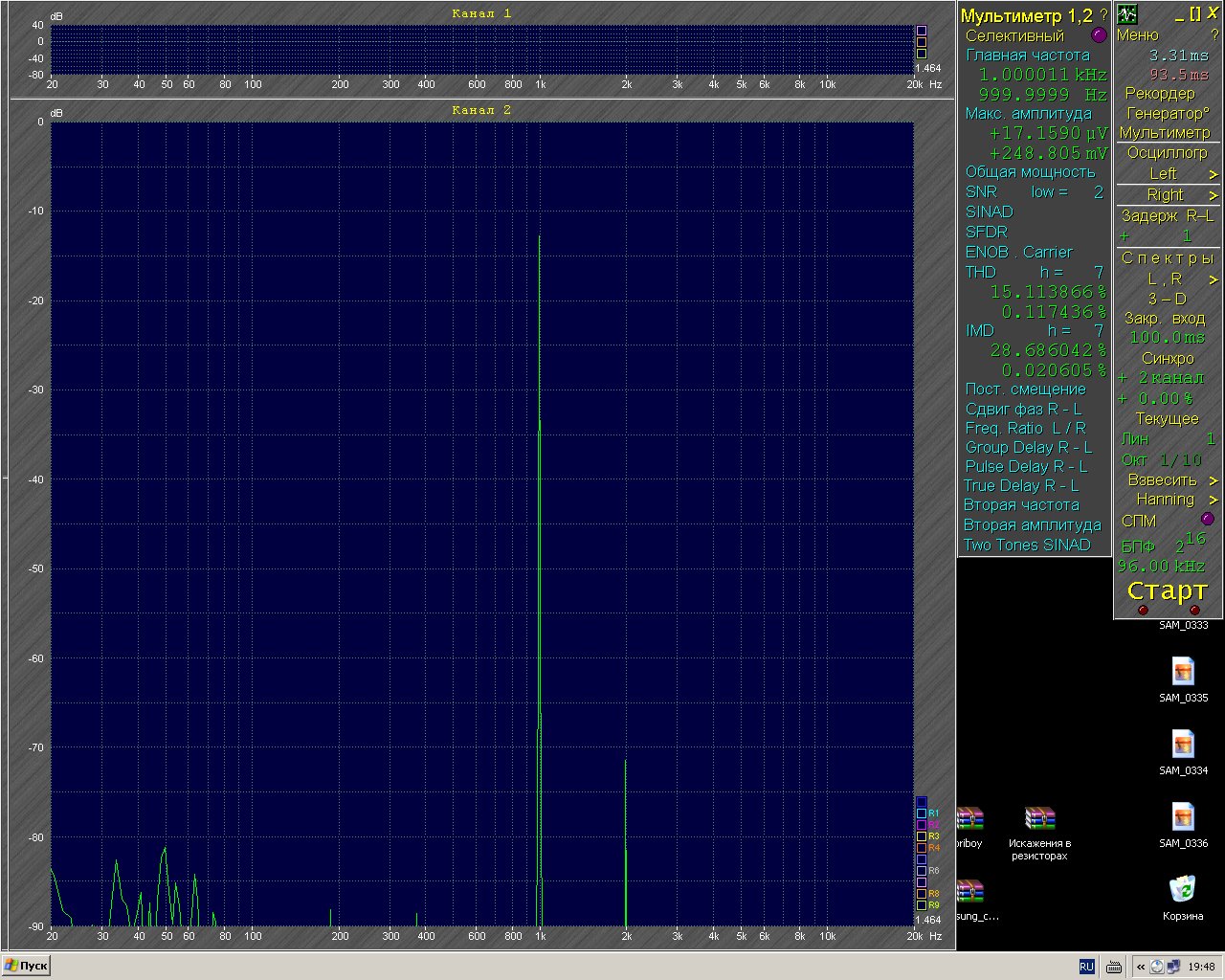Click RU language indicator in taskbar
The image size is (1225, 980).
(1087, 967)
